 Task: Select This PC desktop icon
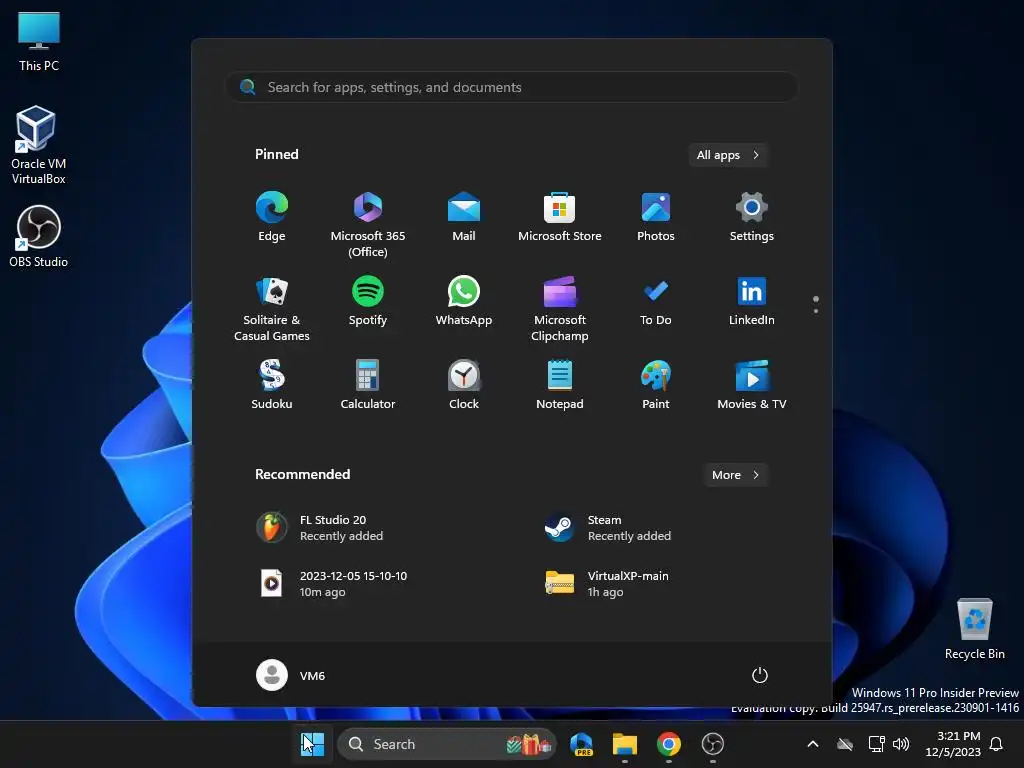[39, 41]
